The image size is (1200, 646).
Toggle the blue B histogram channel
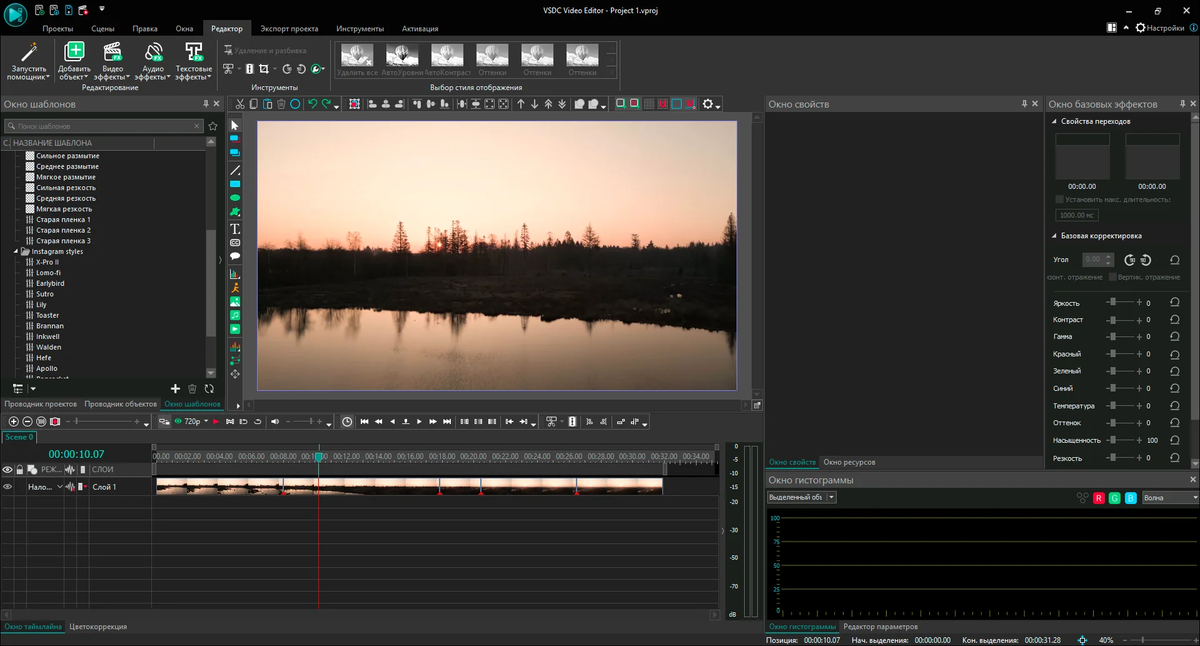(x=1130, y=498)
